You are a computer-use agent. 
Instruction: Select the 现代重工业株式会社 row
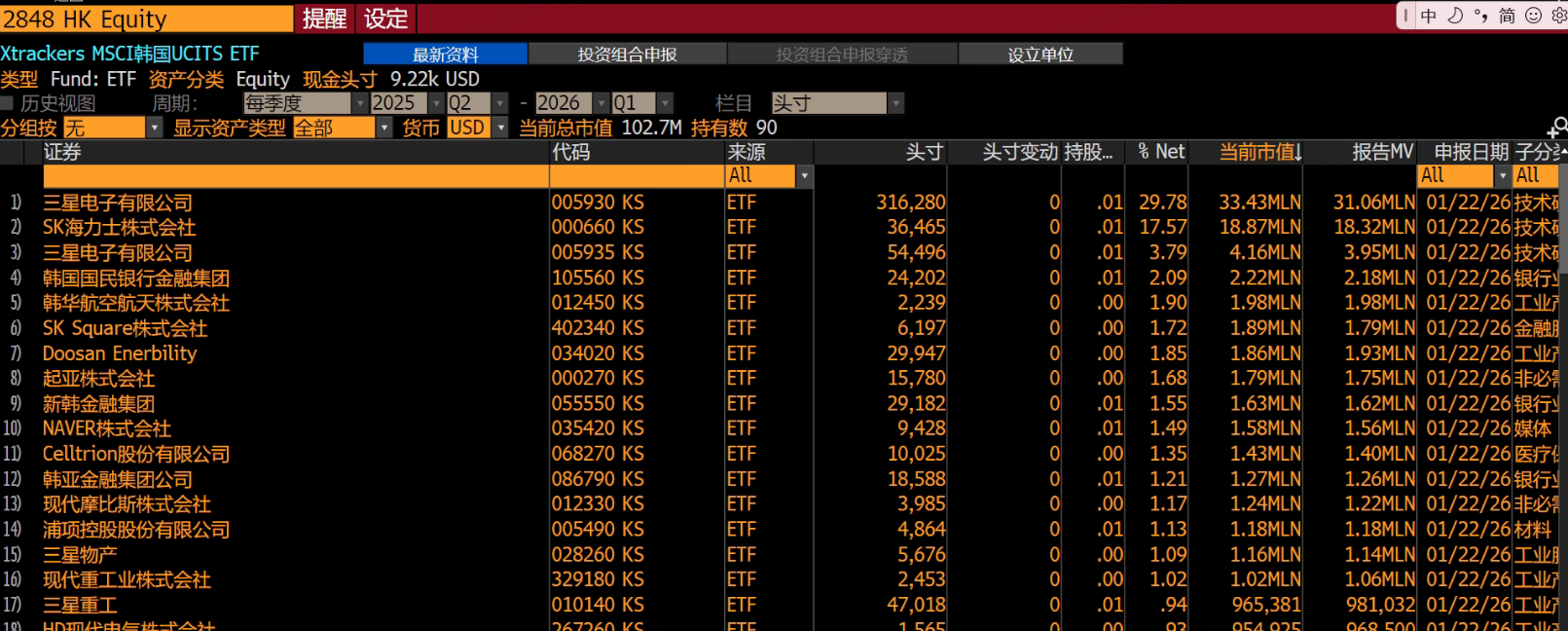[x=779, y=579]
